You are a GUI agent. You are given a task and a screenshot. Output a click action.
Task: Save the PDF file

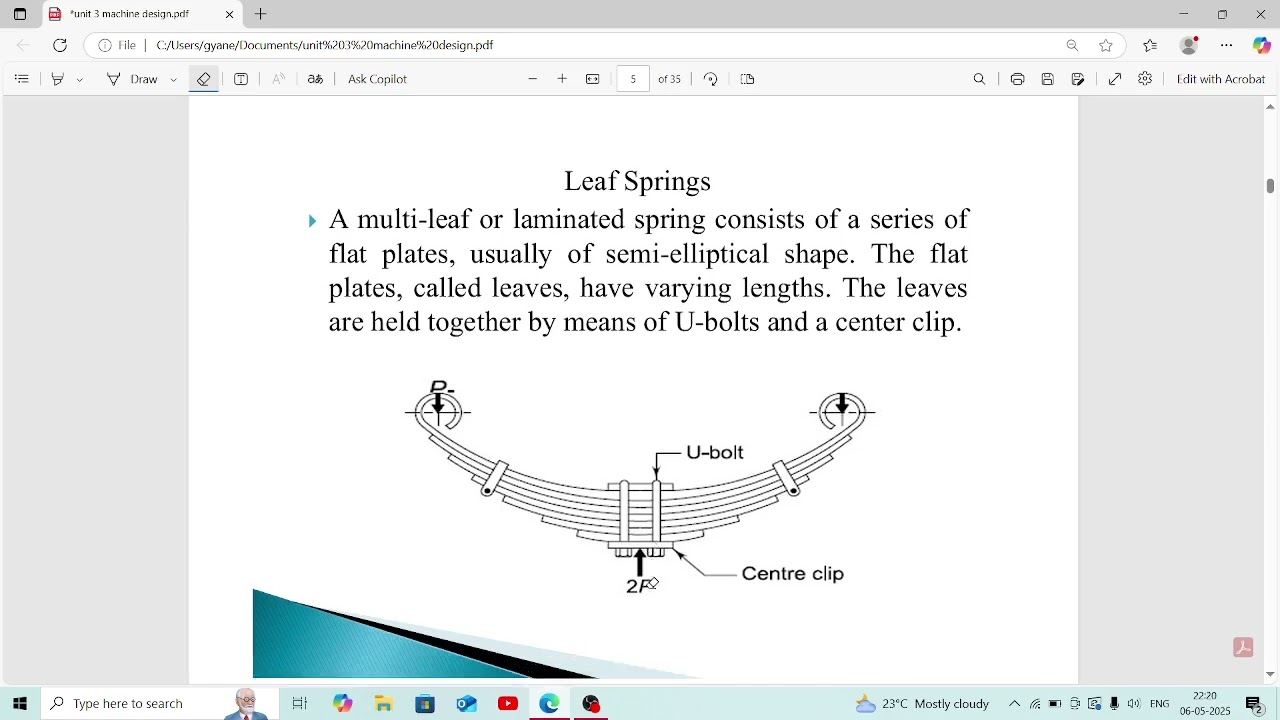coord(1048,79)
